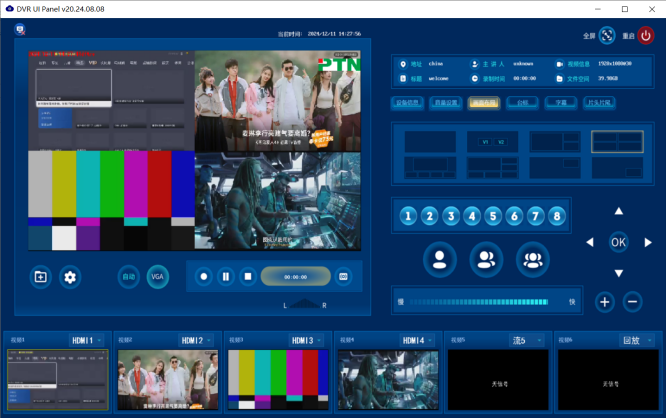Switch to the second tab, next to 设备信息
The width and height of the screenshot is (666, 418).
[x=446, y=103]
